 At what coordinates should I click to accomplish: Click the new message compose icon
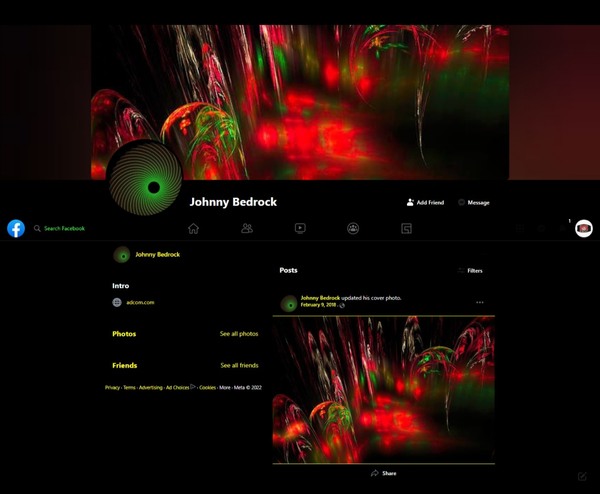pos(582,476)
